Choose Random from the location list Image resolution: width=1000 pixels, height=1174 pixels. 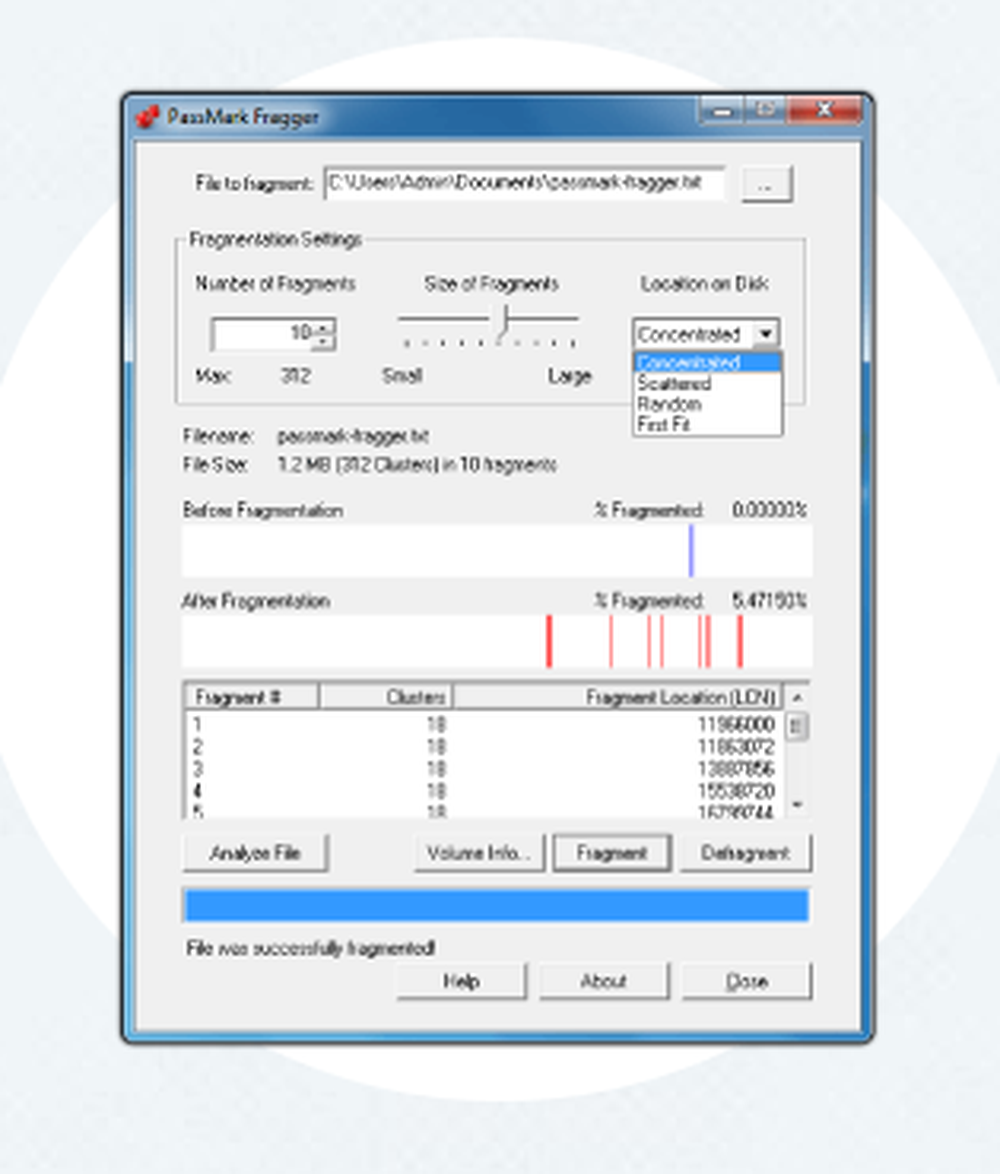click(707, 404)
